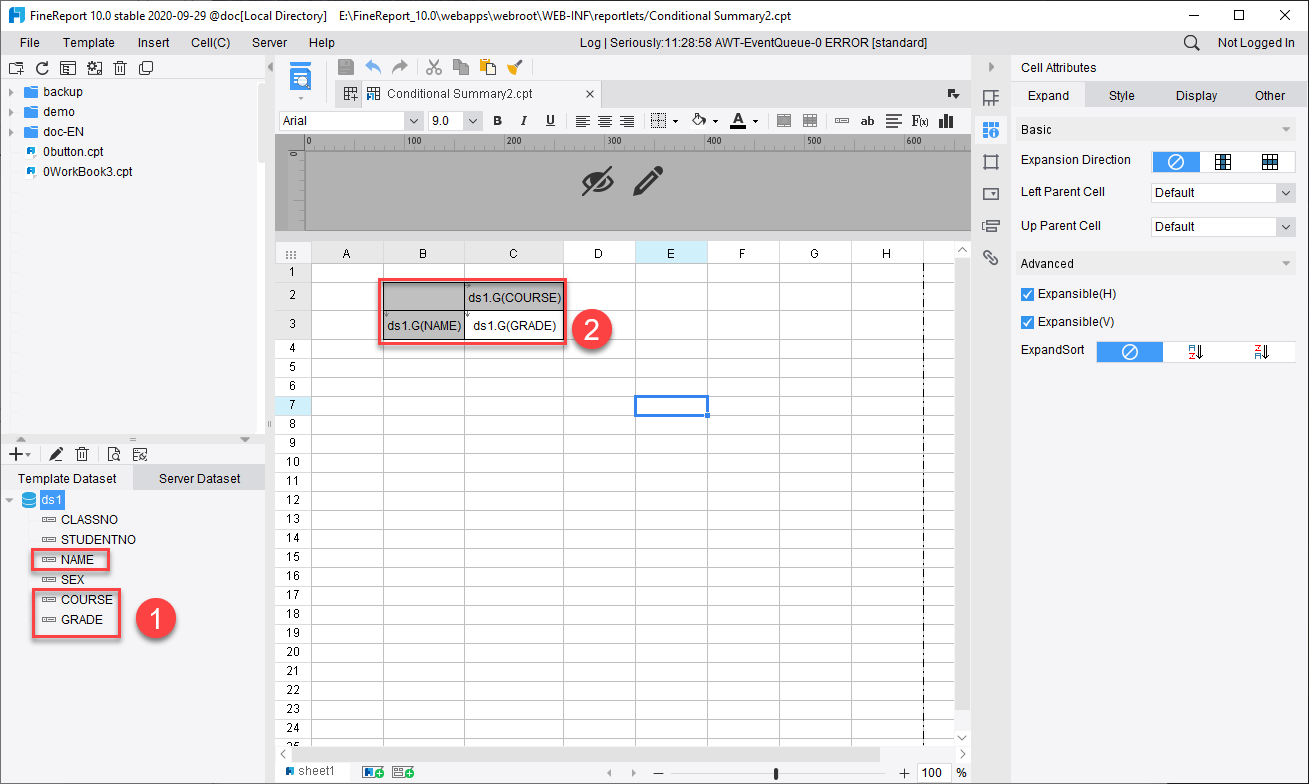Viewport: 1309px width, 784px height.
Task: Switch to the Style tab
Action: [x=1122, y=96]
